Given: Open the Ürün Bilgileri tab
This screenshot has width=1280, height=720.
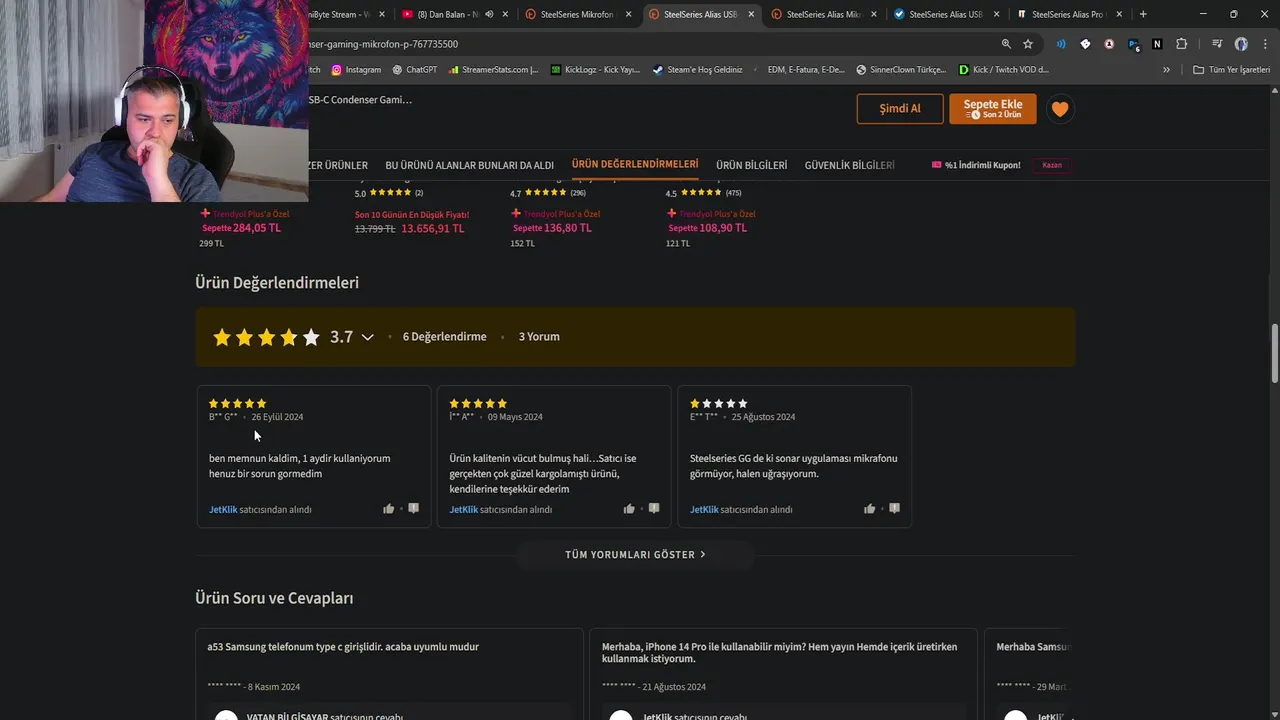Looking at the screenshot, I should pyautogui.click(x=751, y=165).
